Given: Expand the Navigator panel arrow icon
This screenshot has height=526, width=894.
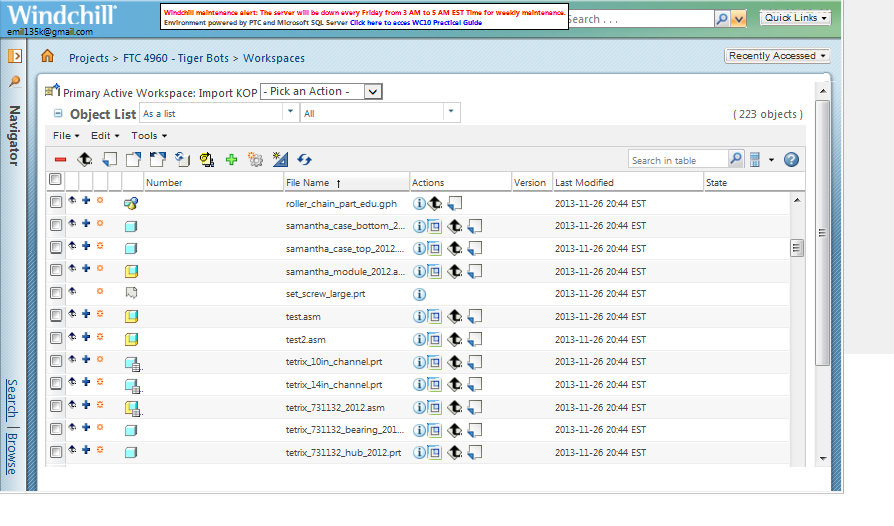Looking at the screenshot, I should (15, 56).
